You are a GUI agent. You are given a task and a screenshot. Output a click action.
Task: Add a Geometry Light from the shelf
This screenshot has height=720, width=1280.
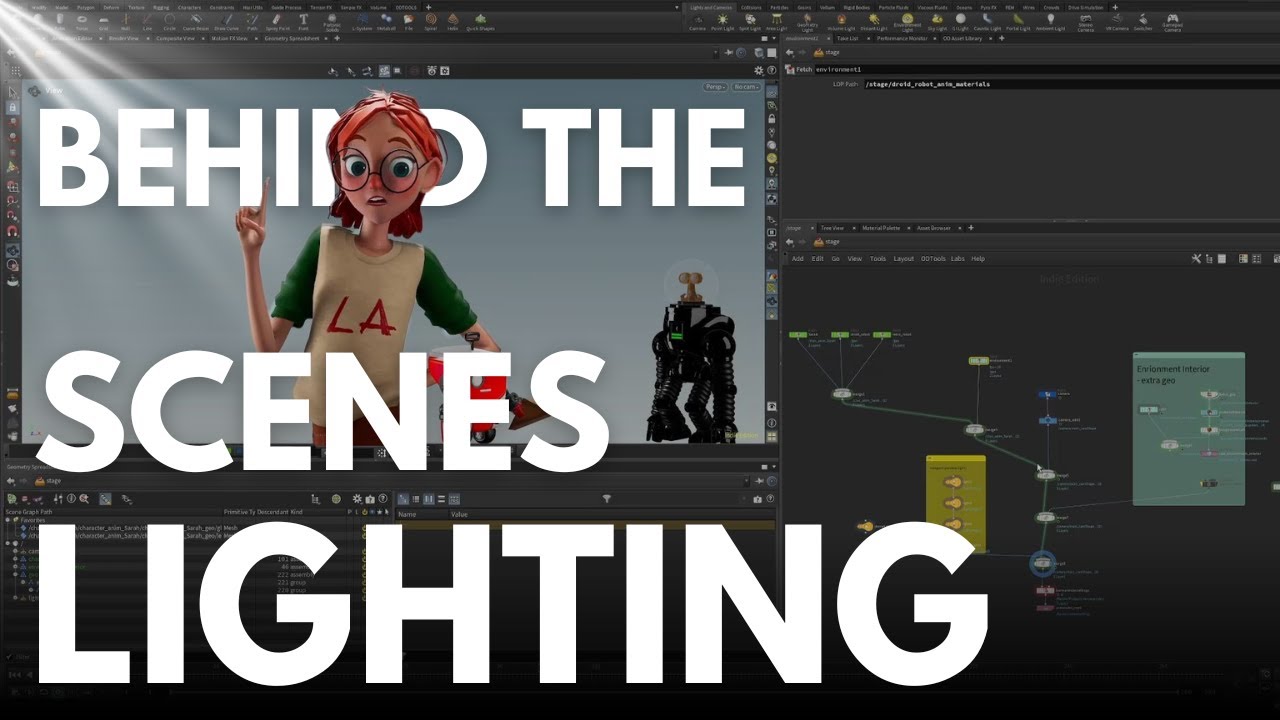click(807, 23)
